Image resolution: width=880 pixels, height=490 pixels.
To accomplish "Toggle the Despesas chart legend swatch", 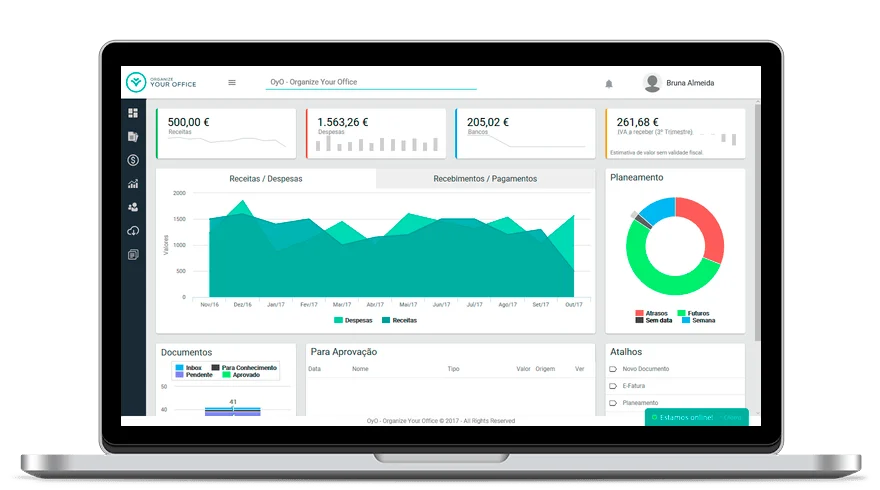I will [338, 320].
